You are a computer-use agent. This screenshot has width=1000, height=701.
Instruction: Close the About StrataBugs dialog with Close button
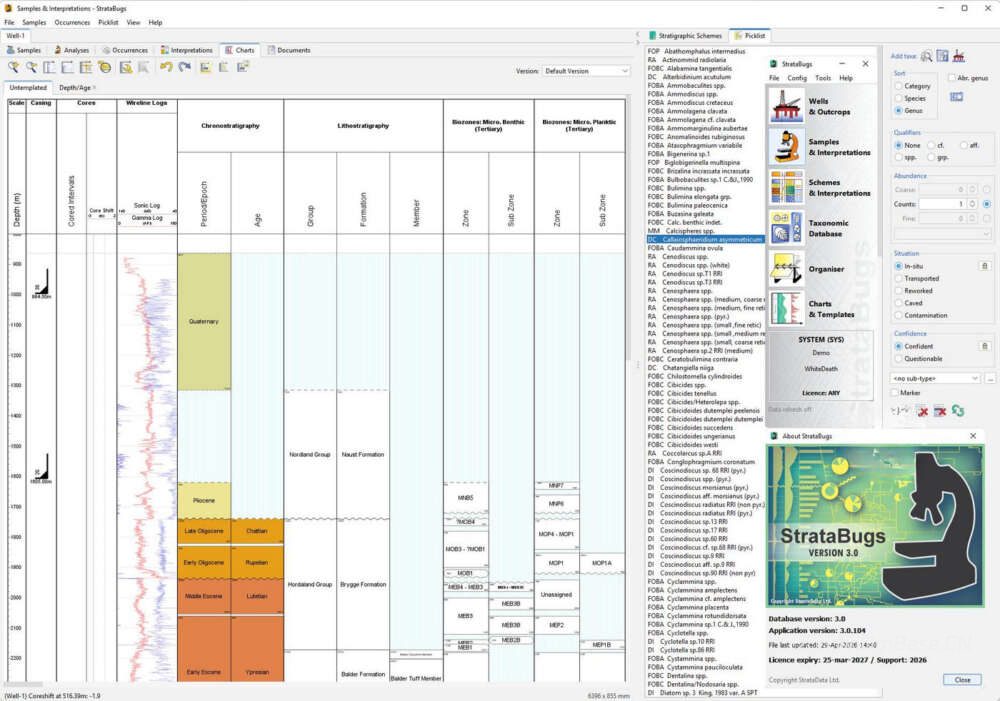(x=962, y=680)
